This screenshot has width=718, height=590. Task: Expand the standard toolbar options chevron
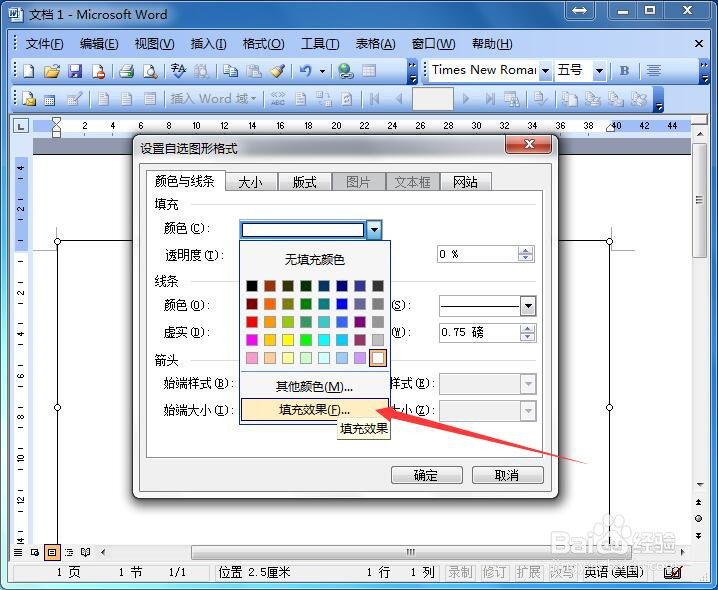pos(412,72)
